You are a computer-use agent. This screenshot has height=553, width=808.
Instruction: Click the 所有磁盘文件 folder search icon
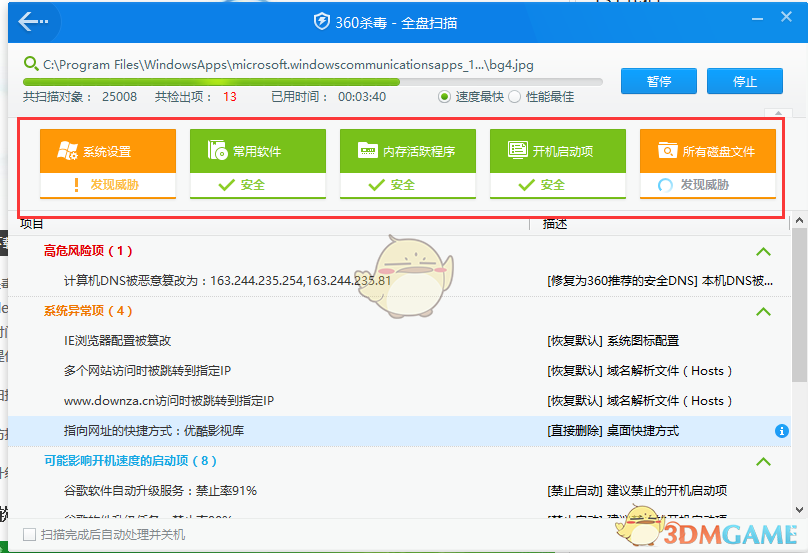668,150
